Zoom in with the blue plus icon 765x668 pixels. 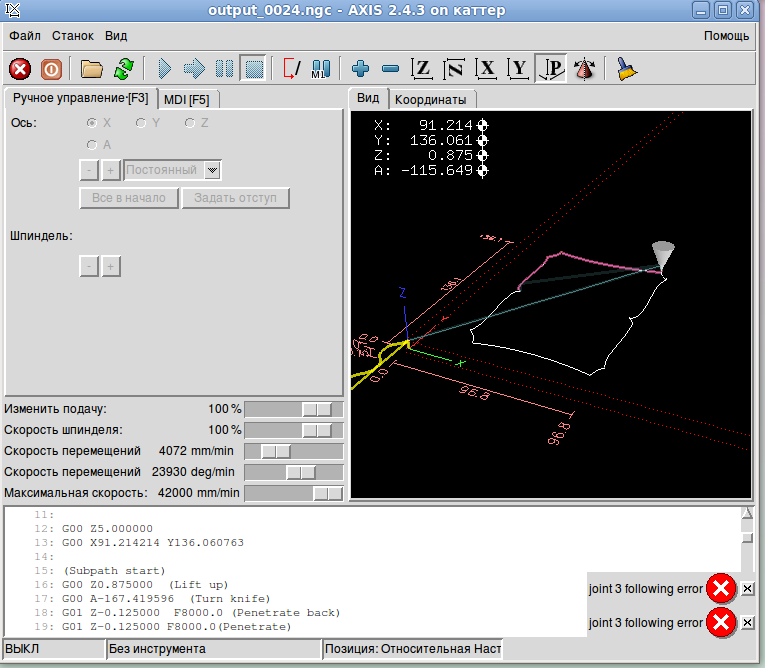pyautogui.click(x=361, y=69)
